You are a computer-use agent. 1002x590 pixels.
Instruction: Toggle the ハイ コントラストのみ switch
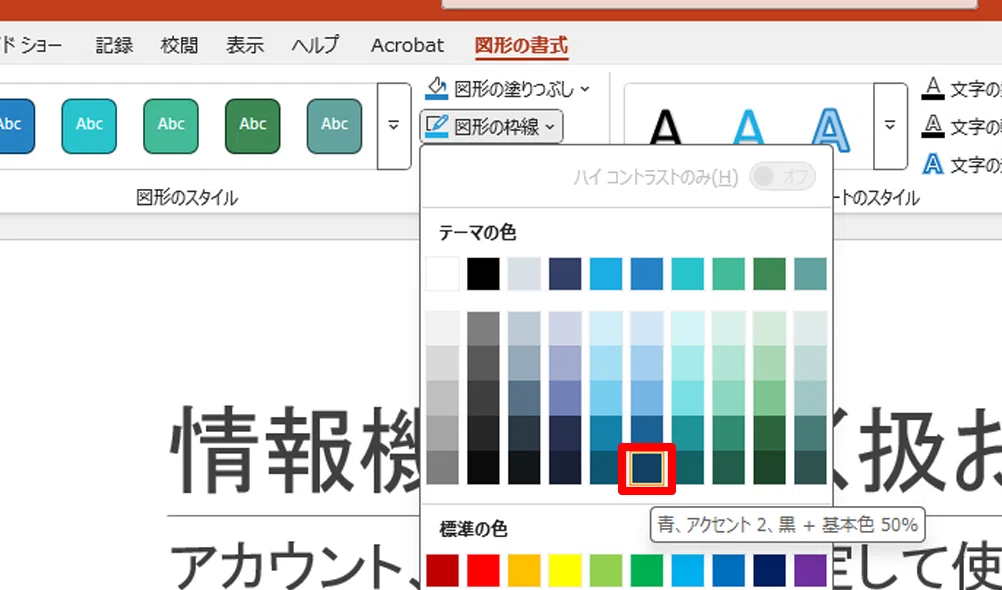(782, 176)
